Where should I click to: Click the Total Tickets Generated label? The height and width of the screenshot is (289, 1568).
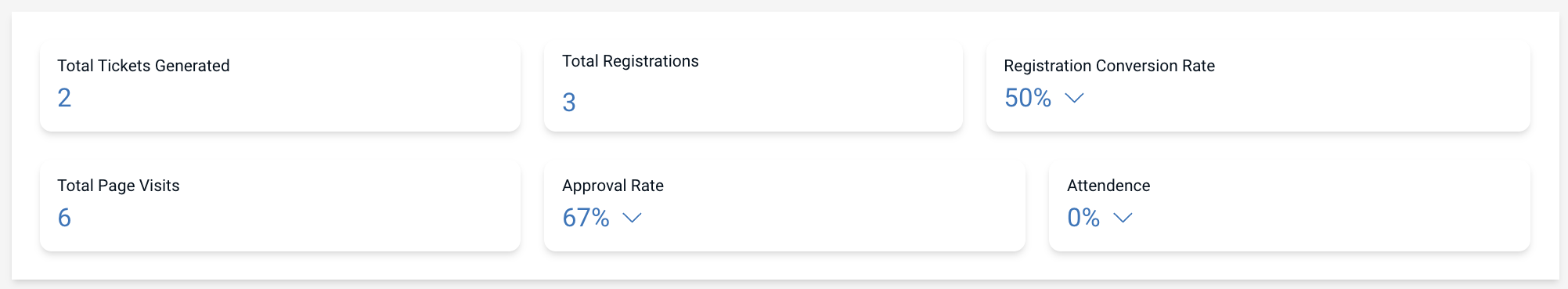coord(143,66)
